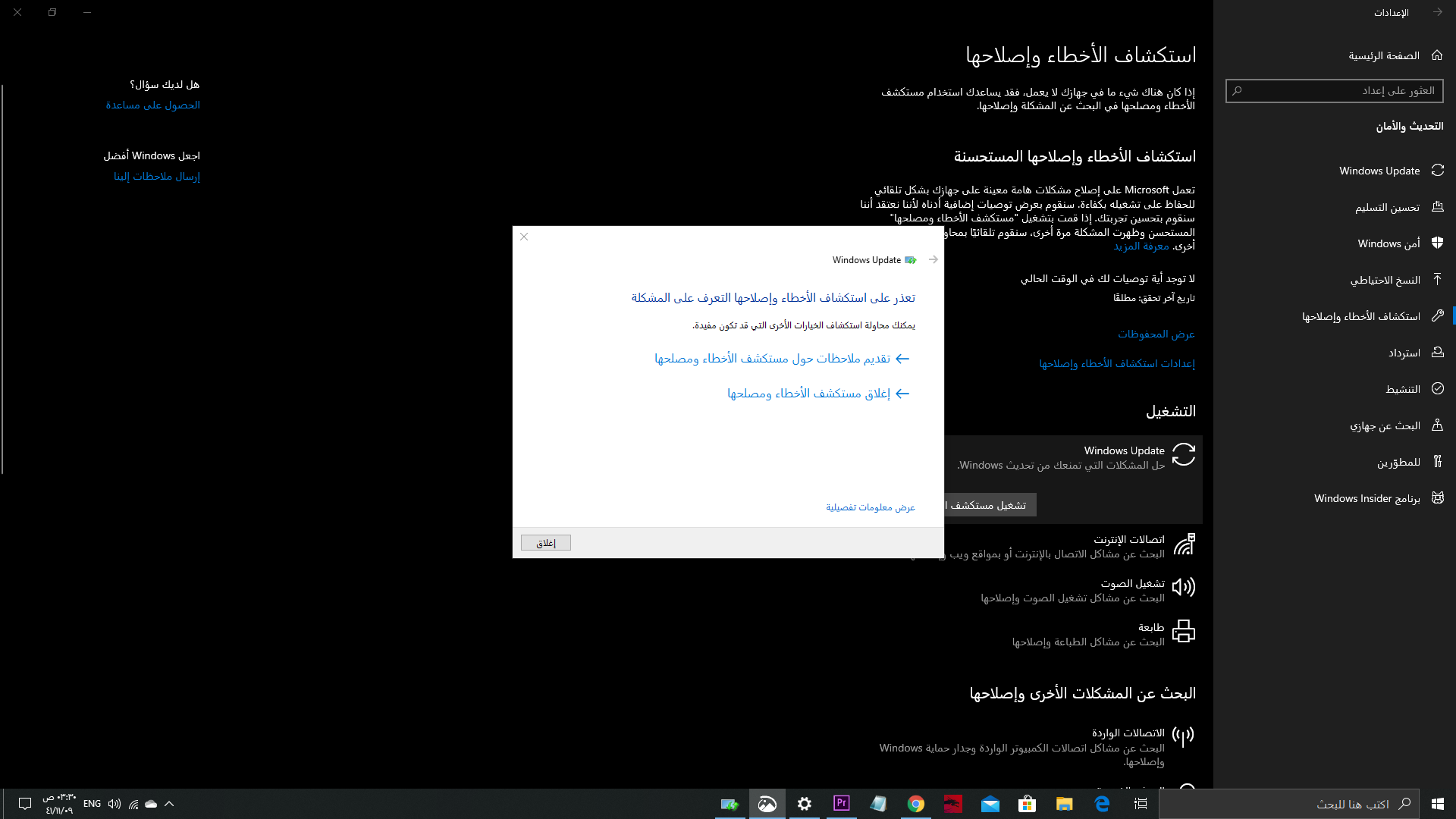Click the Get help link
1456x819 pixels.
153,105
